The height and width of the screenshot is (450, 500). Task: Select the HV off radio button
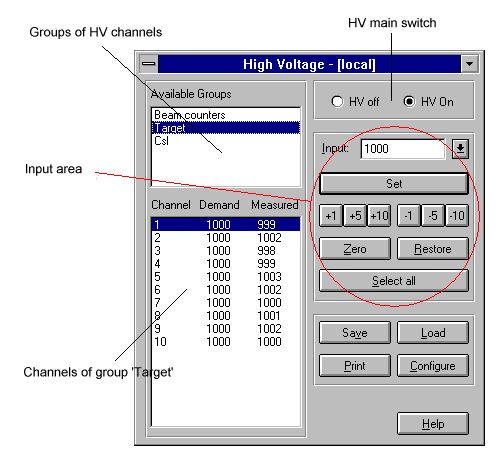[x=337, y=101]
